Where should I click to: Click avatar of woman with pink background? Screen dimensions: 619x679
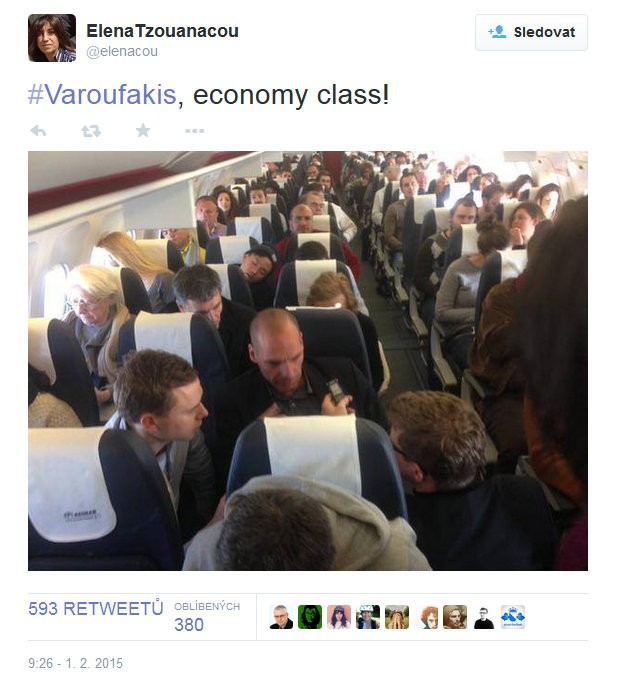[x=339, y=617]
